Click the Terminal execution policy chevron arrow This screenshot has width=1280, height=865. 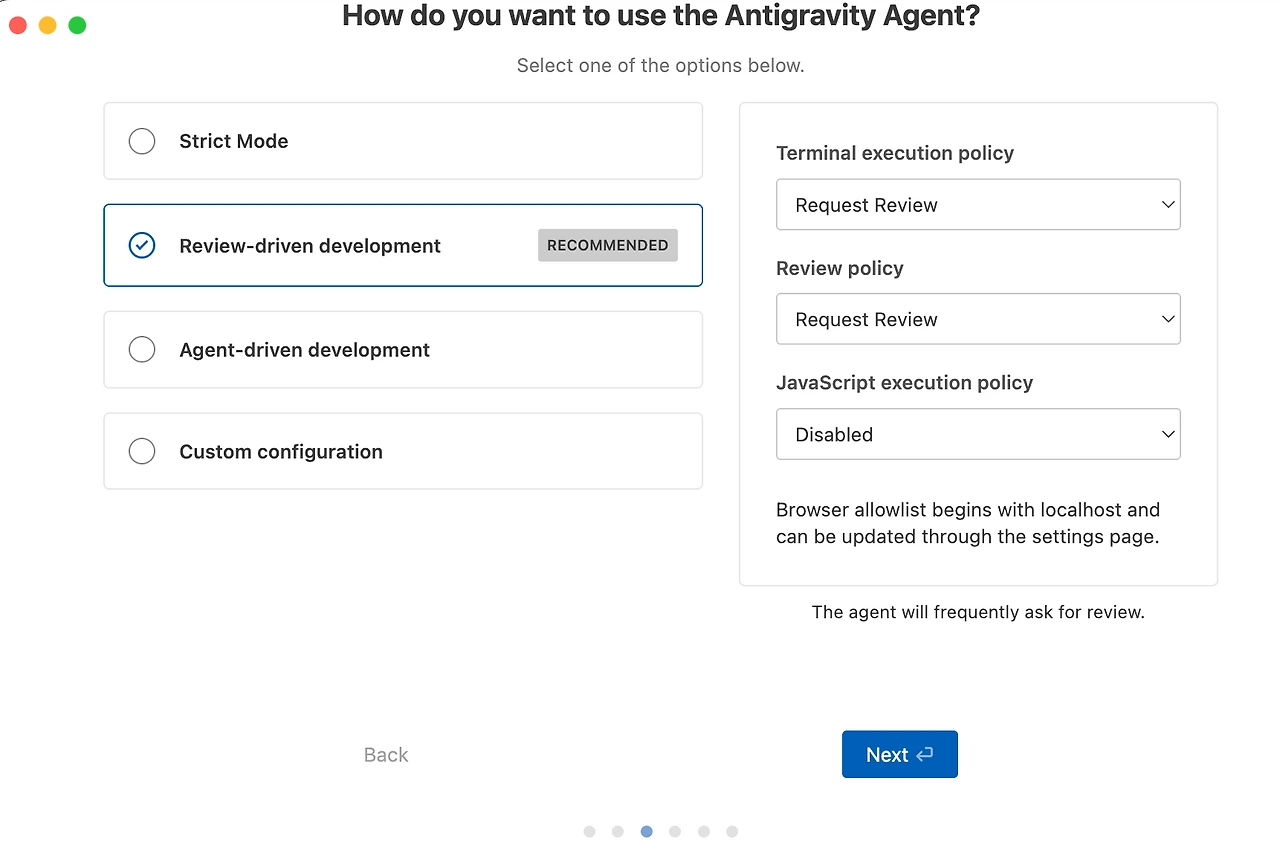pyautogui.click(x=1167, y=205)
